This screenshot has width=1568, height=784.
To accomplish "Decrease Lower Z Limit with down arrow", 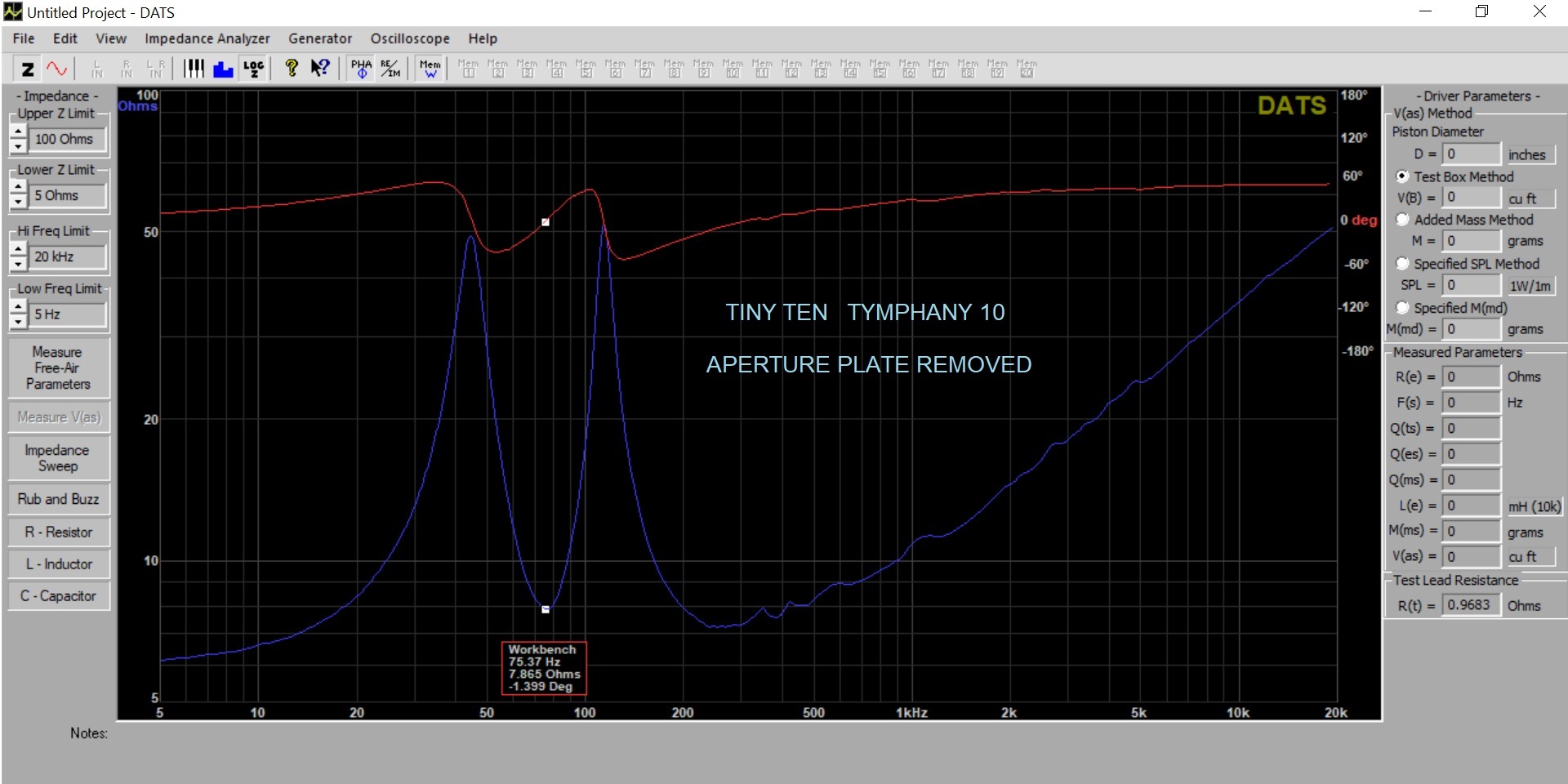I will pyautogui.click(x=18, y=203).
